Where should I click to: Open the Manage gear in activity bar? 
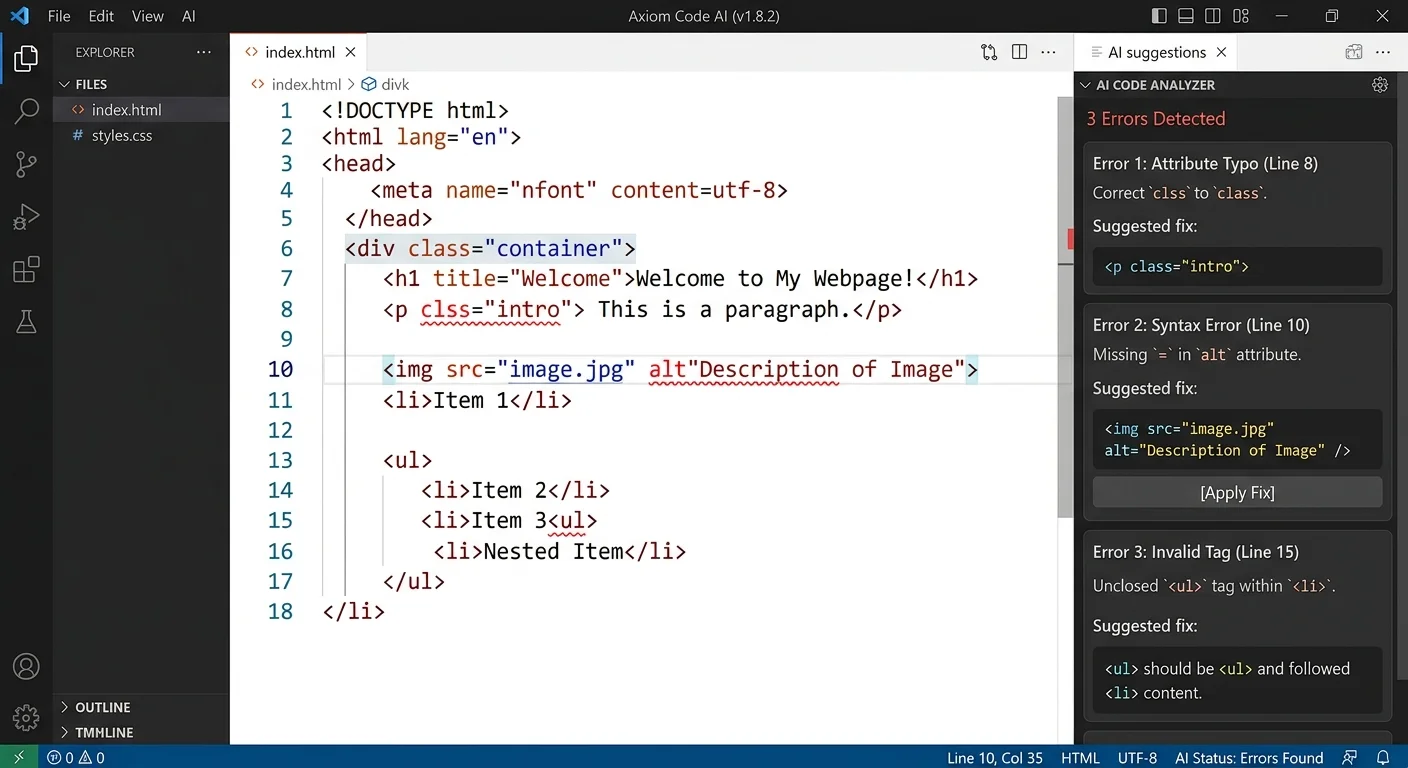26,717
